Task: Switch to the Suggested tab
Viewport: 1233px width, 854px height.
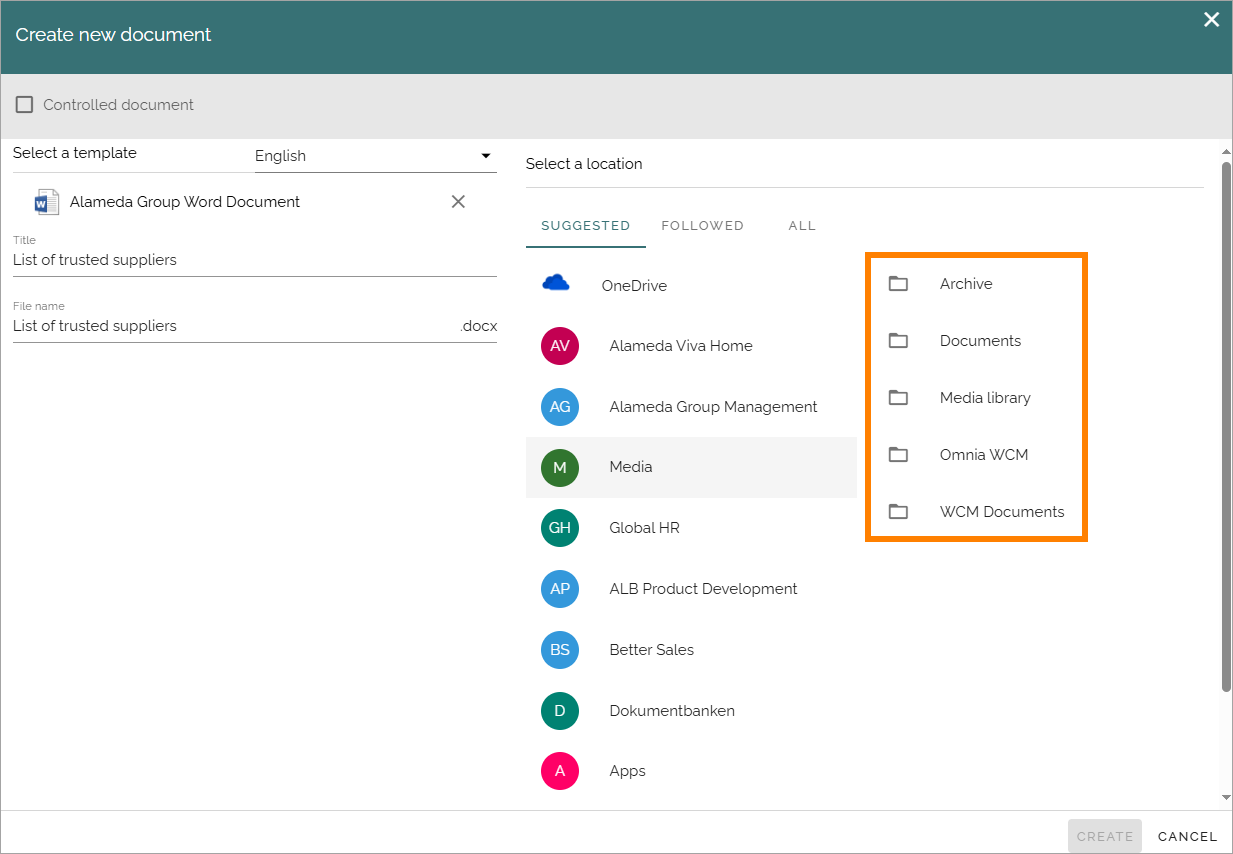Action: coord(586,226)
